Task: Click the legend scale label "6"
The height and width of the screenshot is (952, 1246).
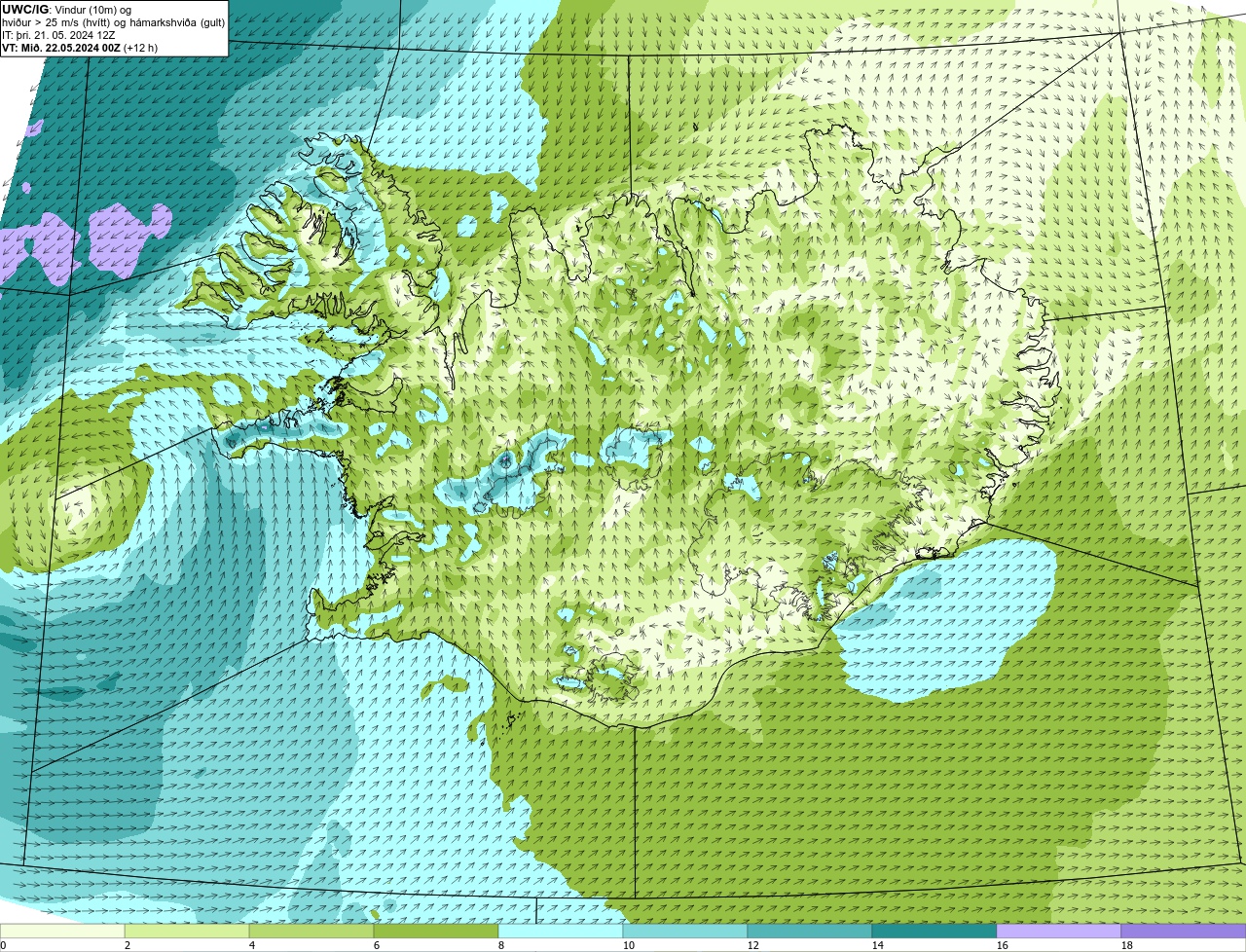Action: (x=377, y=945)
